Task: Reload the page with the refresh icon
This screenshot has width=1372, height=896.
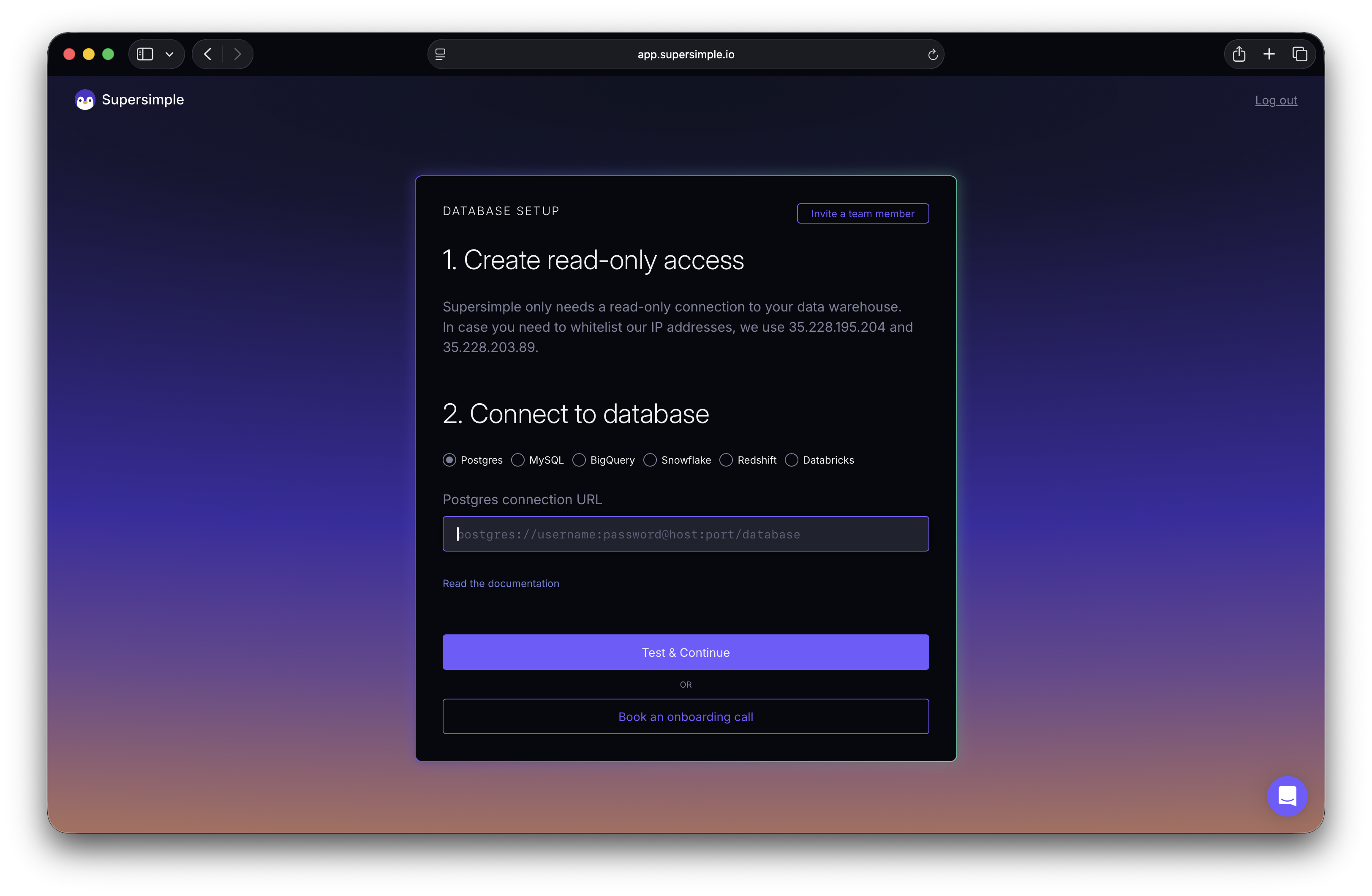Action: pos(932,54)
